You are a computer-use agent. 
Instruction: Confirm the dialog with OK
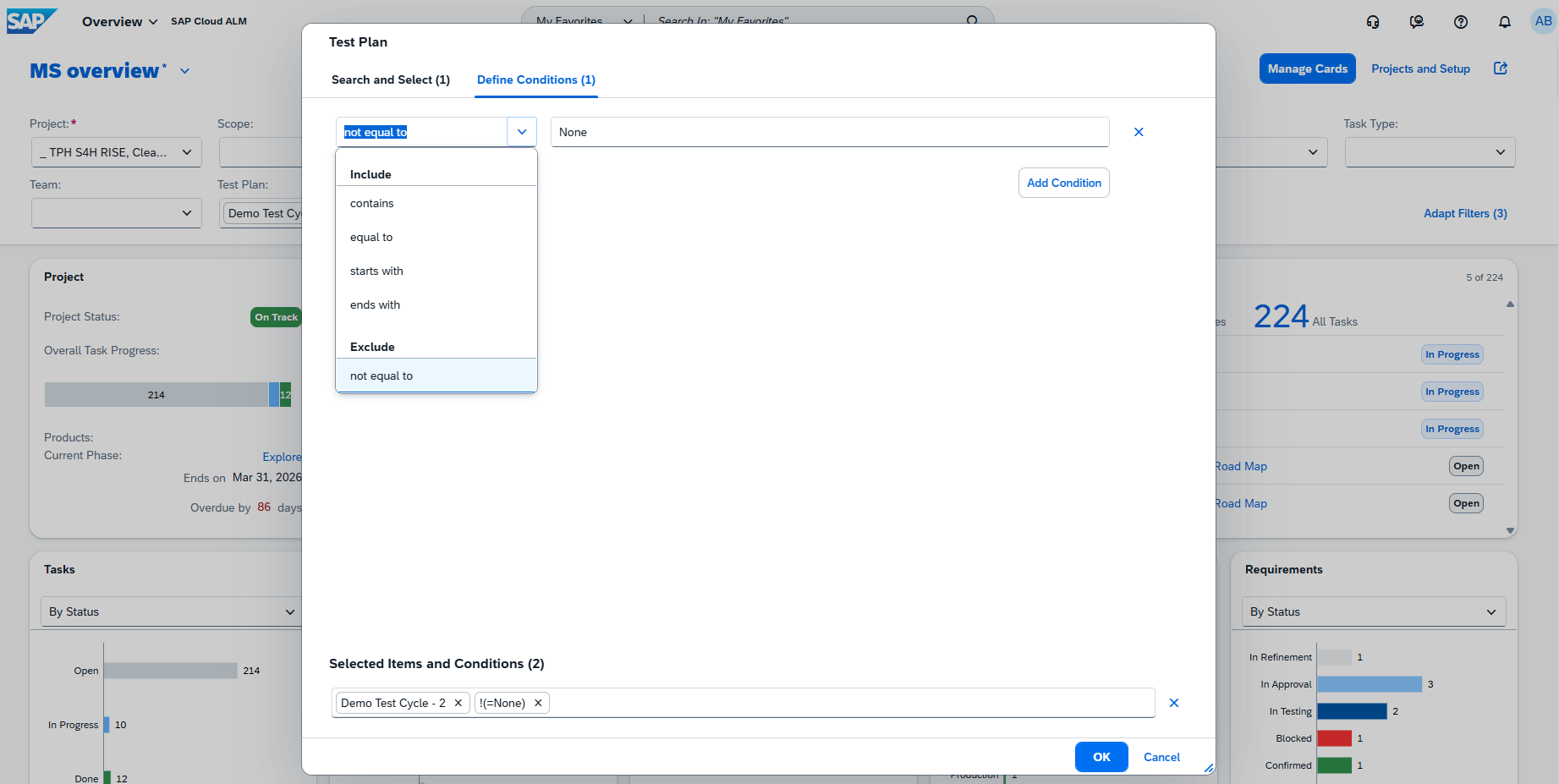tap(1101, 757)
